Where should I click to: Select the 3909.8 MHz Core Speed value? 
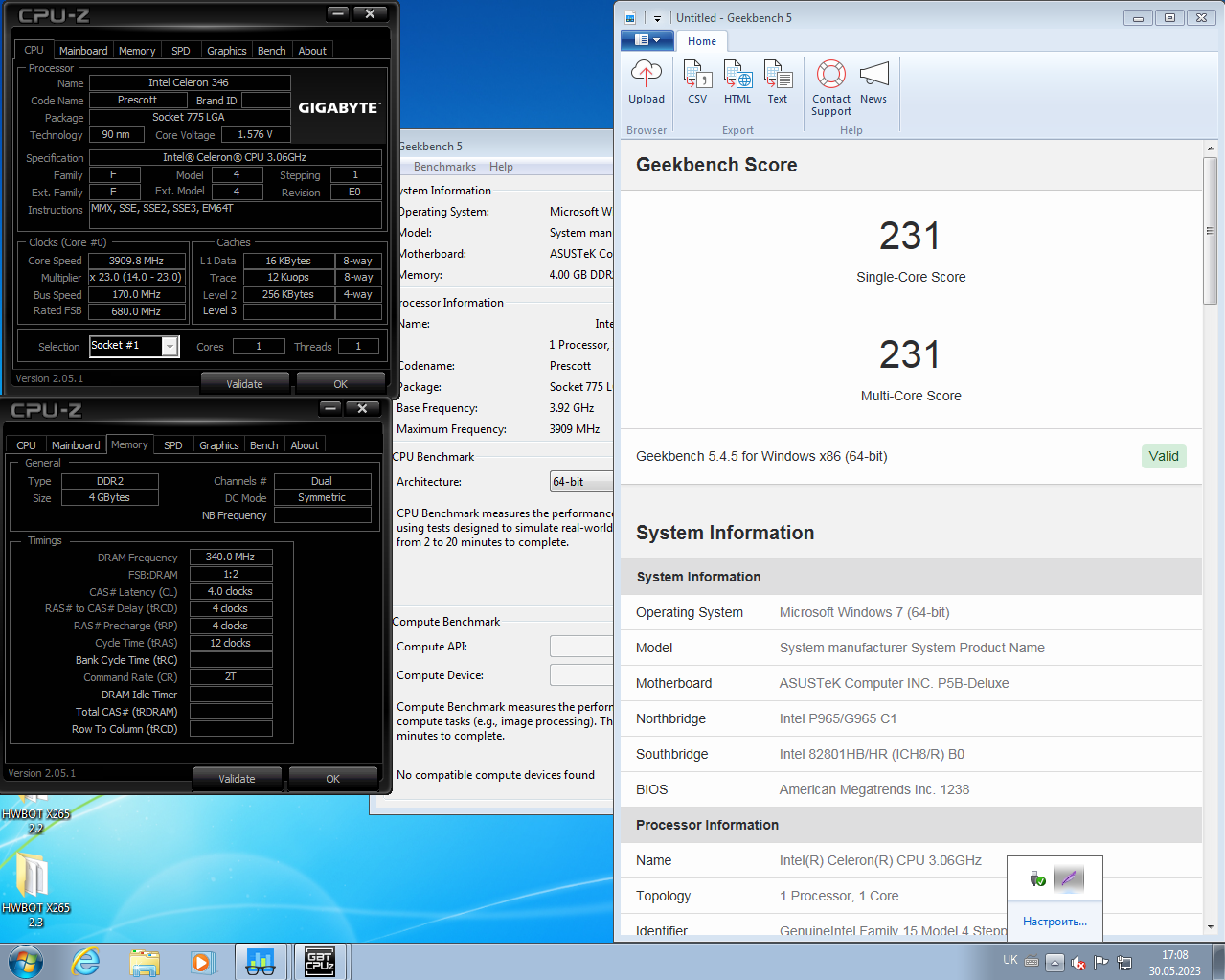click(x=137, y=261)
